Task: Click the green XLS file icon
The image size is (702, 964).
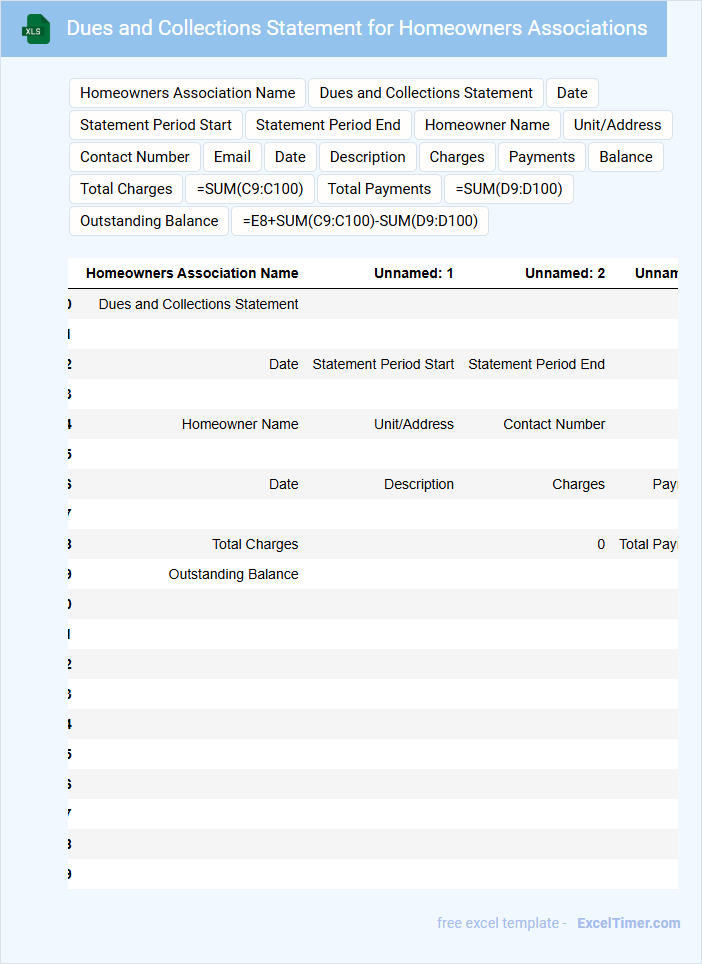Action: [36, 29]
